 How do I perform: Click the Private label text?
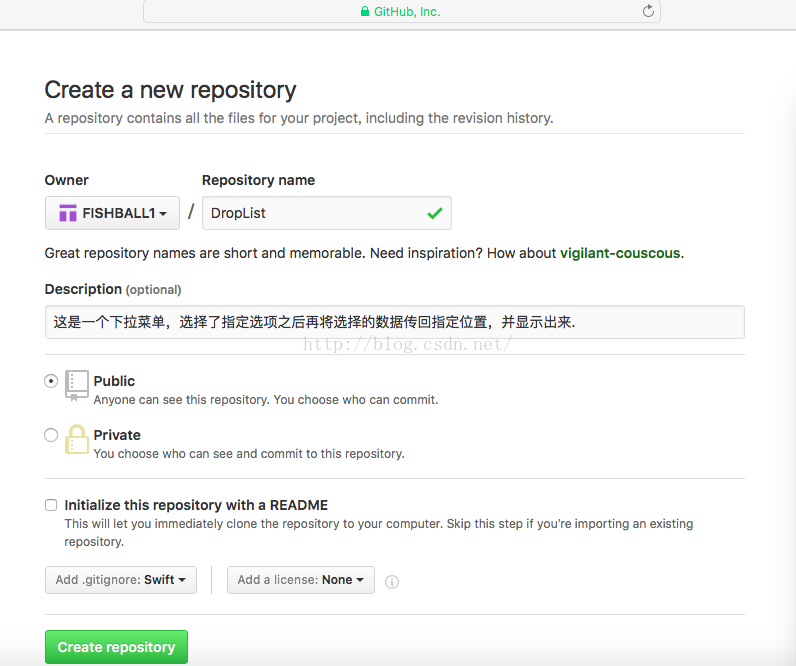pos(117,435)
